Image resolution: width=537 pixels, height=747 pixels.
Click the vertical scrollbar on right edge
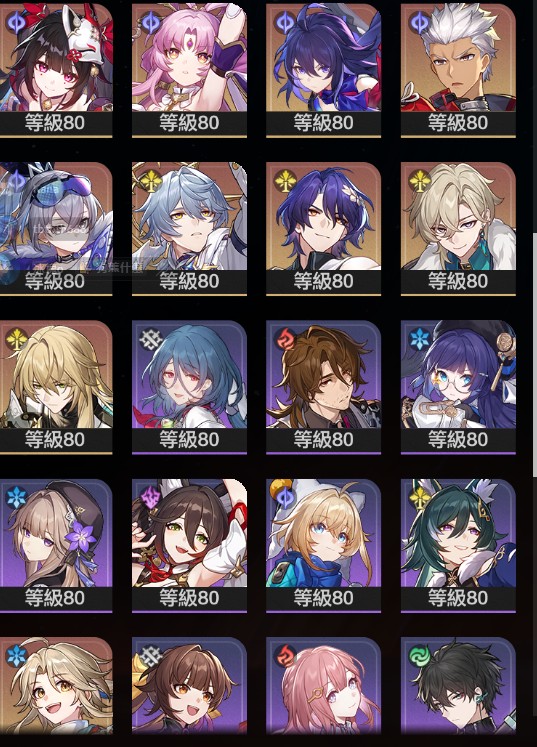[535, 355]
